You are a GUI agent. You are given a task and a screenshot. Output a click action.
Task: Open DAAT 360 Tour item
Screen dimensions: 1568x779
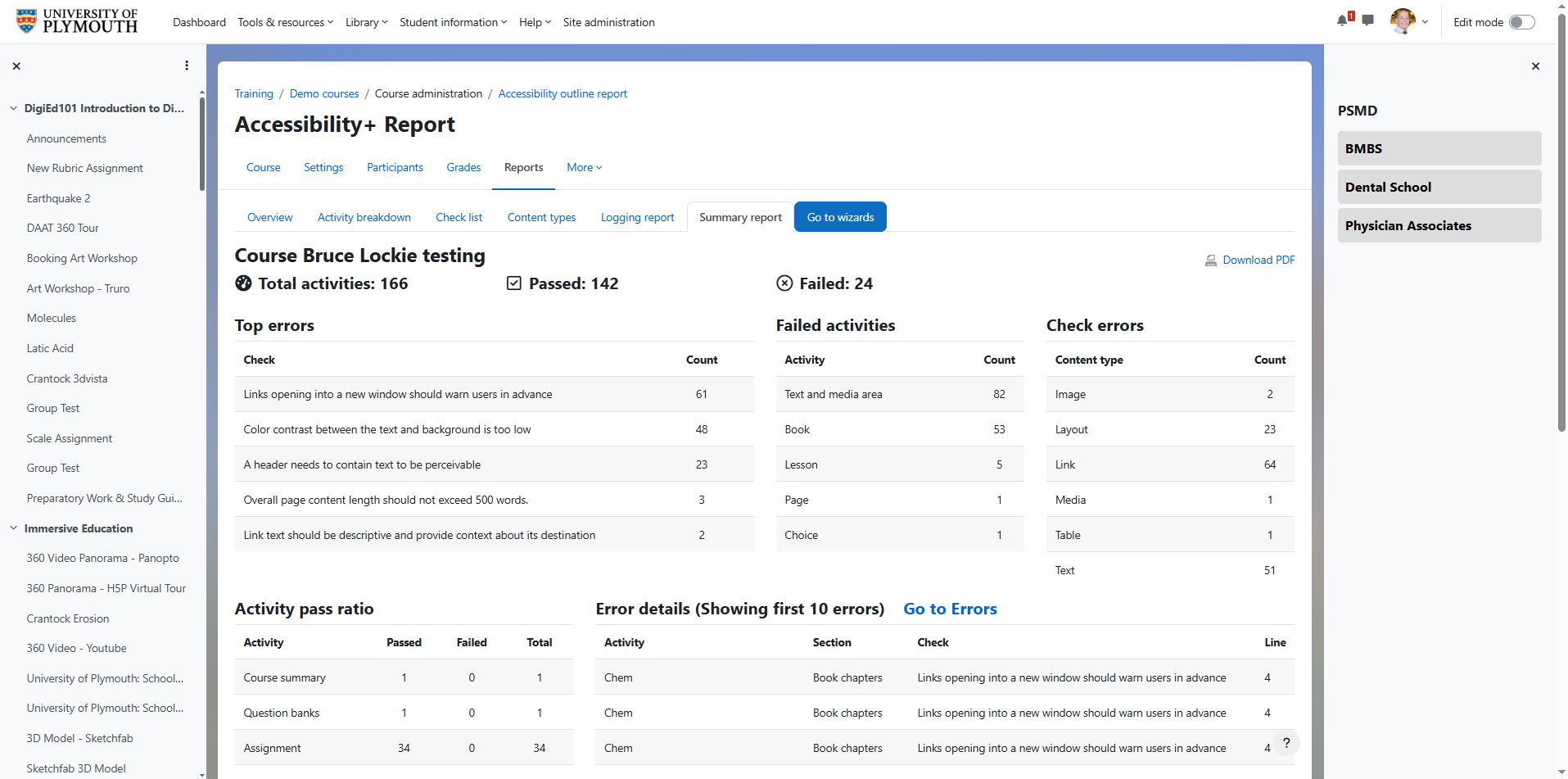tap(62, 228)
